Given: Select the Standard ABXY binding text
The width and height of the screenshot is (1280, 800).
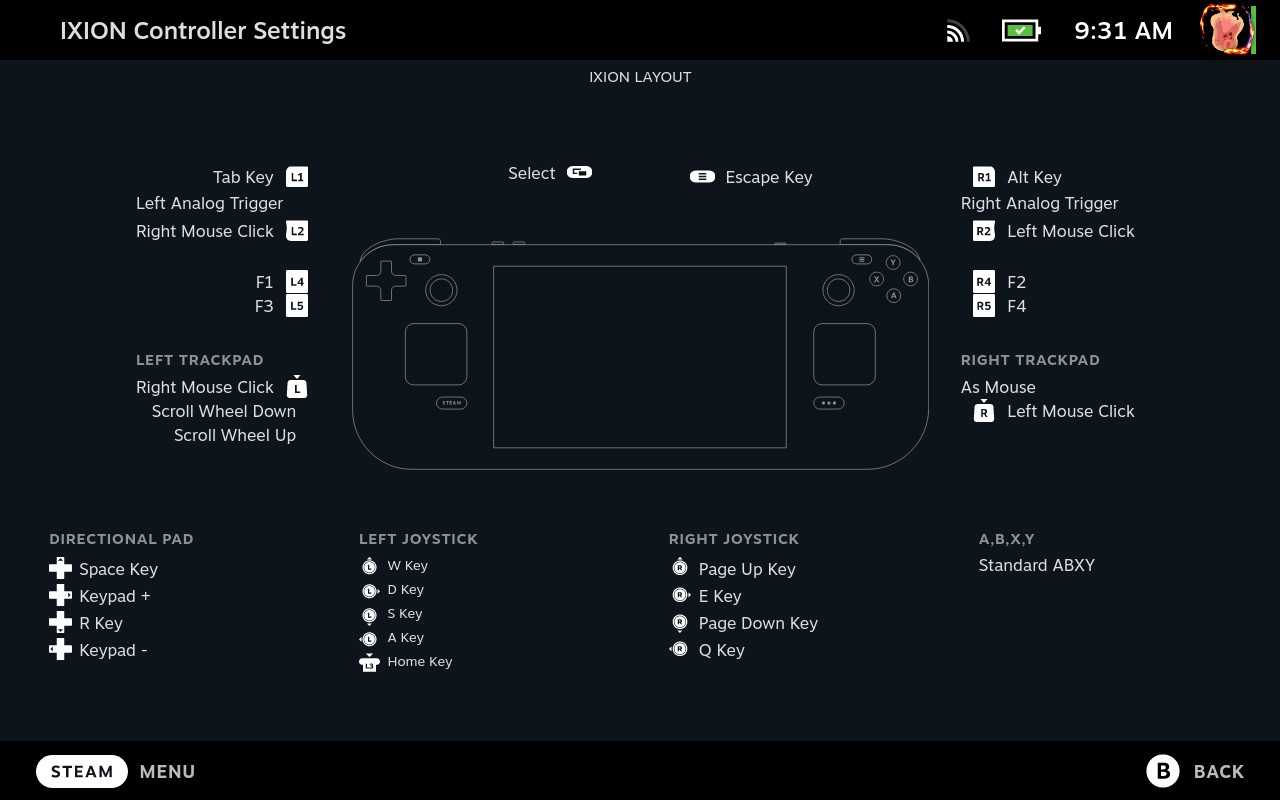Looking at the screenshot, I should click(1036, 565).
